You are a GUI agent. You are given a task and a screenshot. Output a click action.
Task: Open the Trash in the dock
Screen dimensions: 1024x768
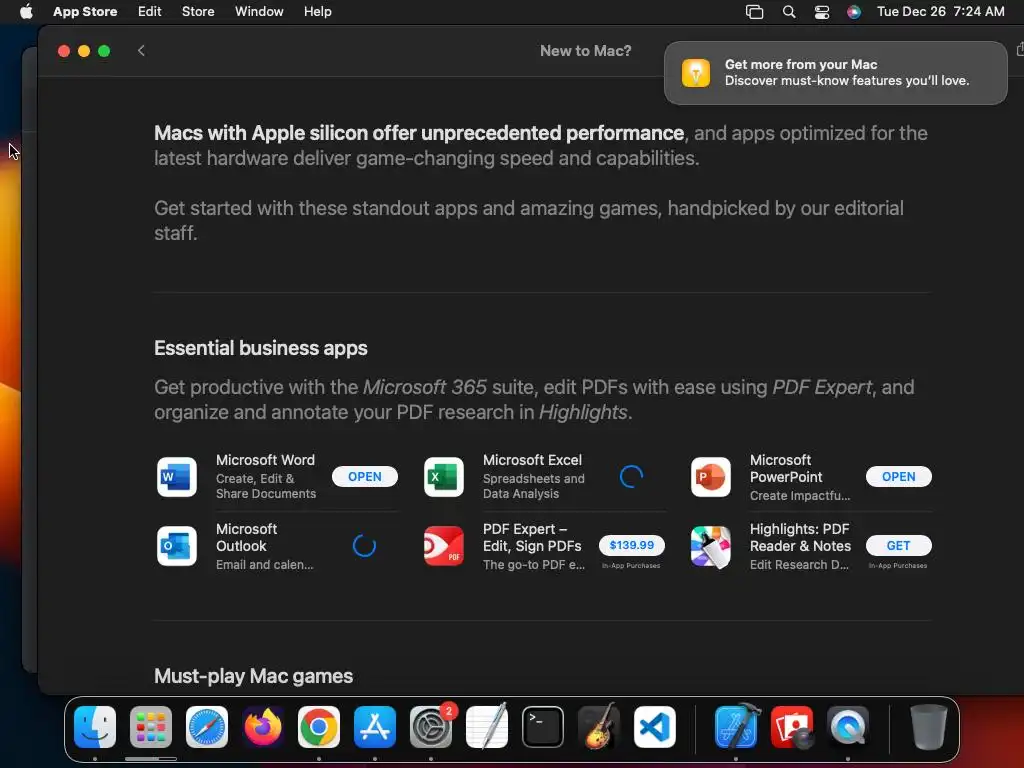929,727
